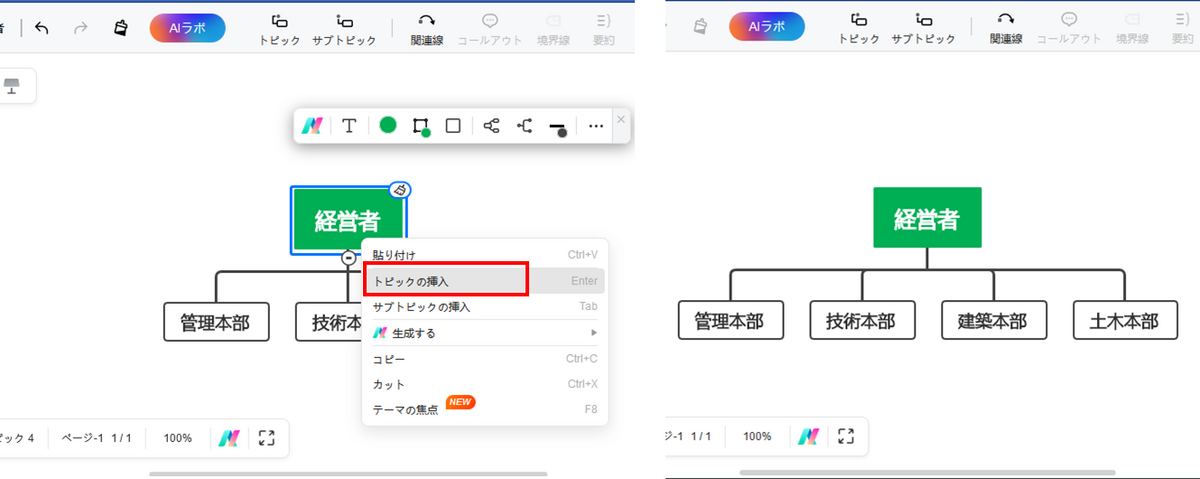The image size is (1200, 479).
Task: Click ページ-1 1/1 in left status bar
Action: click(97, 438)
